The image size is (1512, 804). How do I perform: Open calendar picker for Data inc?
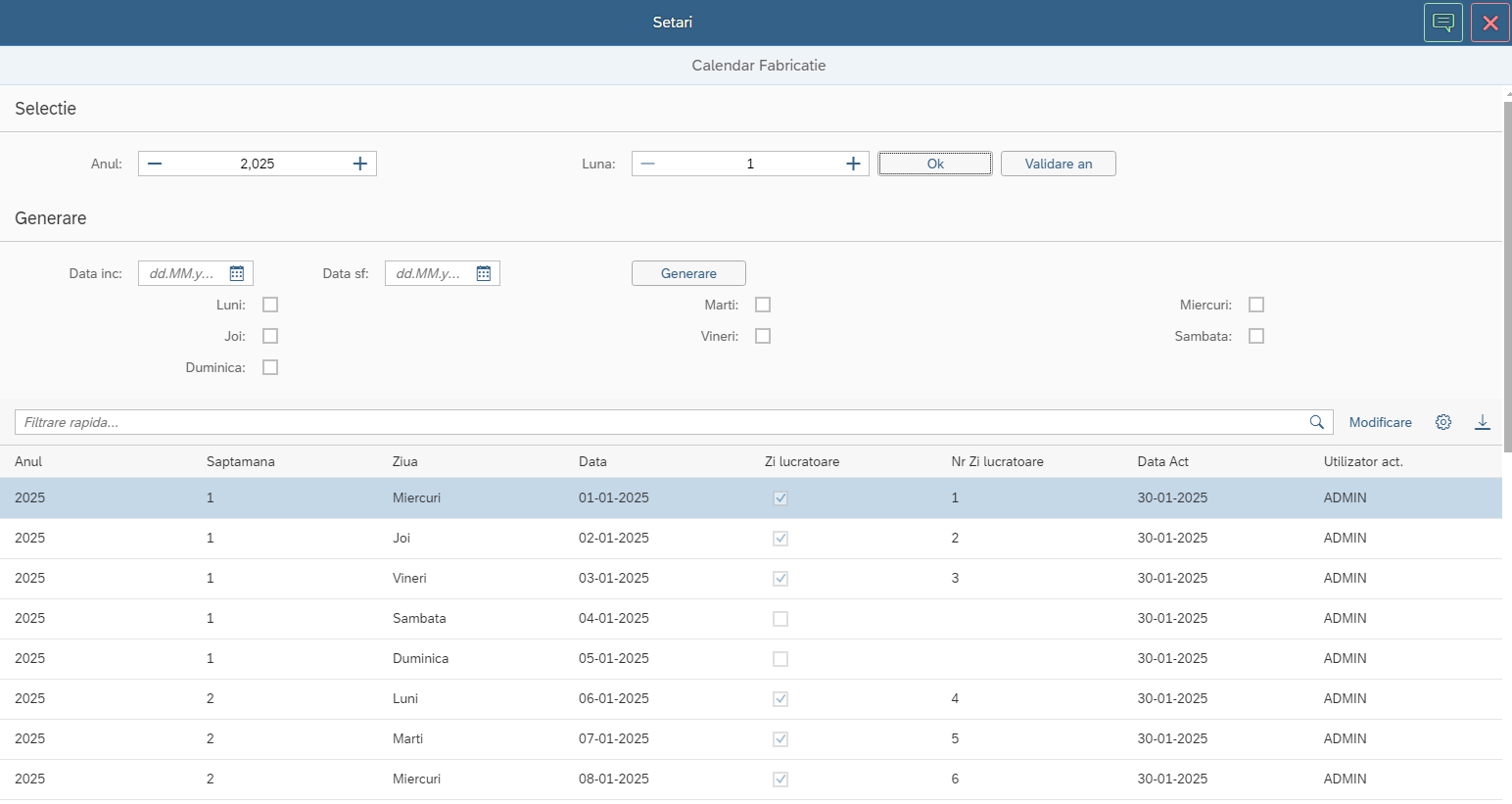[237, 273]
